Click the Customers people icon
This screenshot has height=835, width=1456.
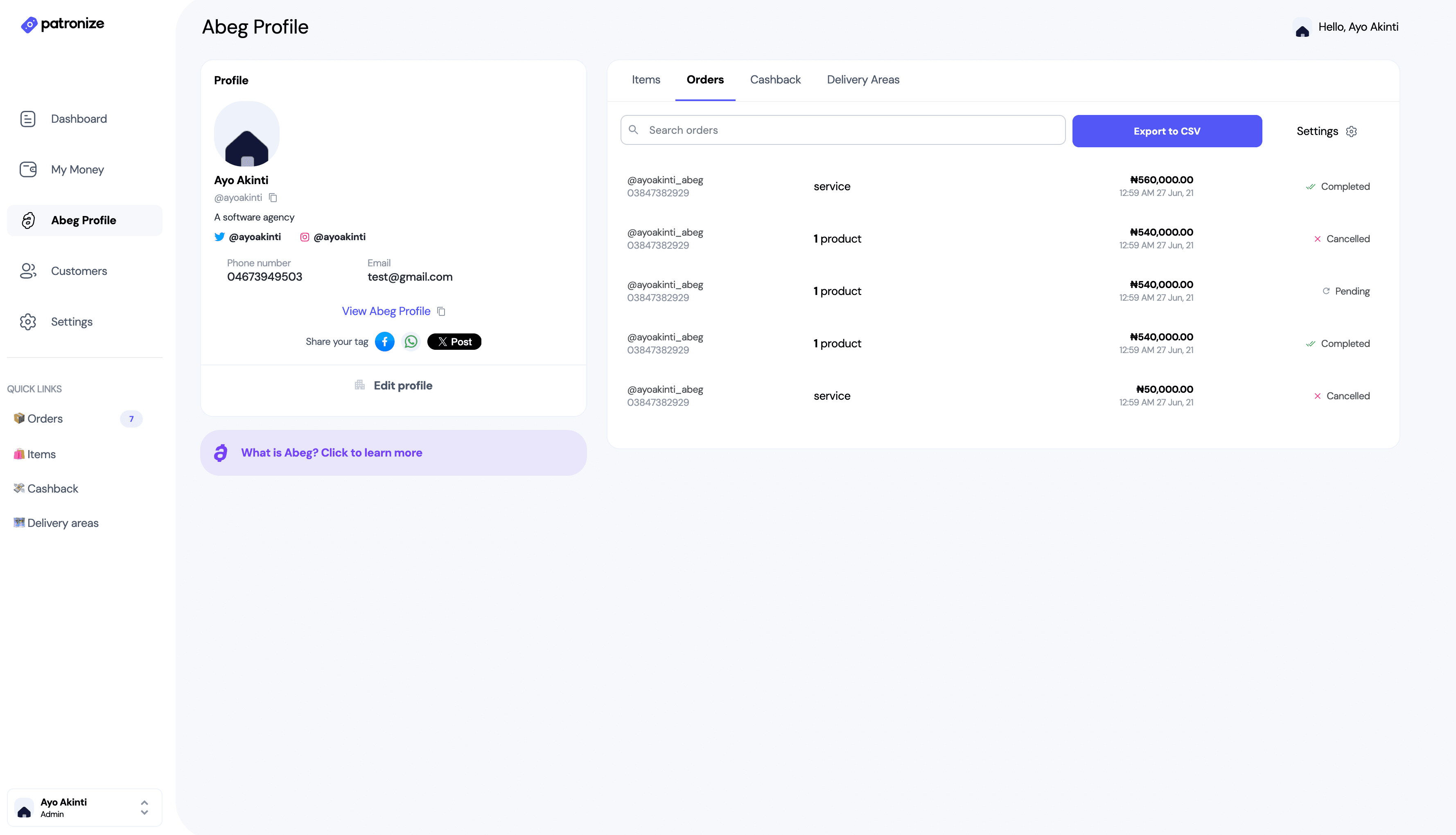click(x=27, y=271)
